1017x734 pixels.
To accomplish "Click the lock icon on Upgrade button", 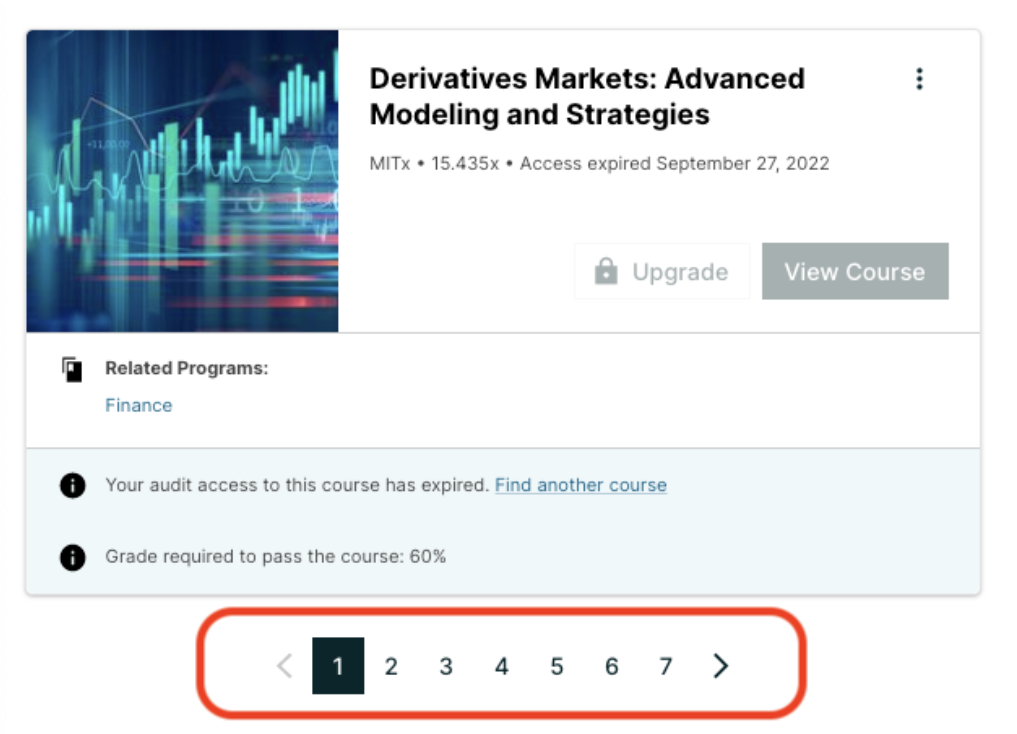I will 606,272.
